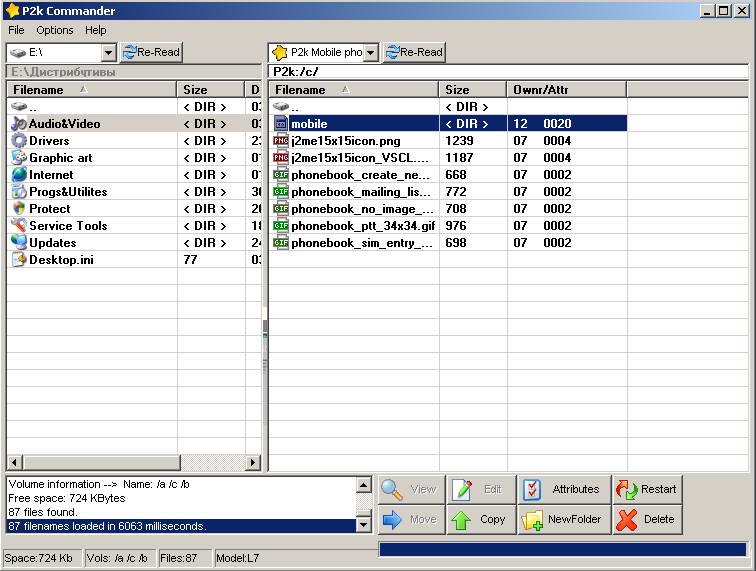Copy the selected file with Copy button
Image resolution: width=756 pixels, height=571 pixels.
click(481, 519)
